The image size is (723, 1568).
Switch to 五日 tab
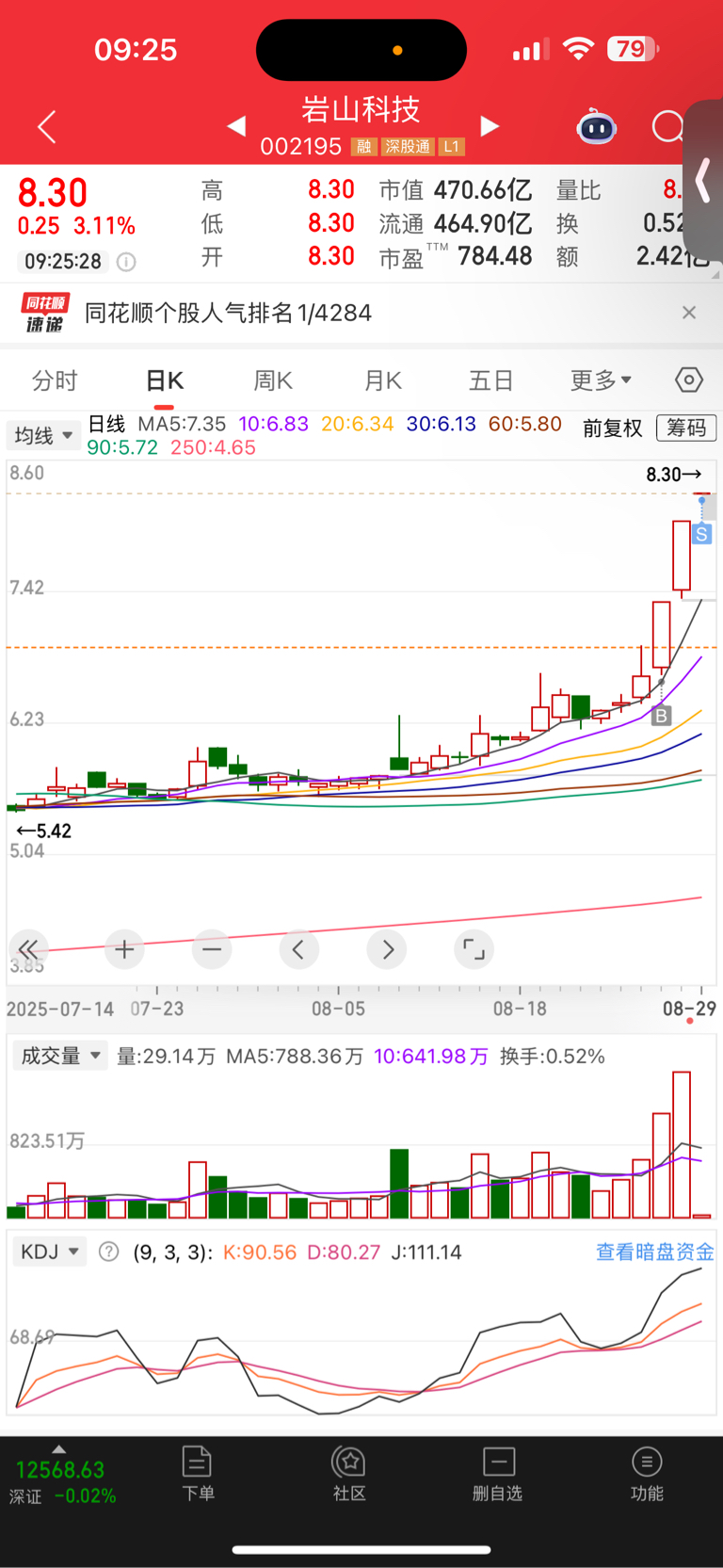pos(491,380)
